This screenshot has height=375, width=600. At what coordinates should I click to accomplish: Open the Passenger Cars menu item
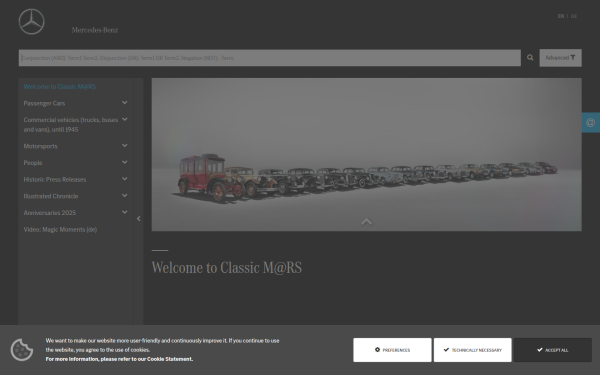coord(44,103)
